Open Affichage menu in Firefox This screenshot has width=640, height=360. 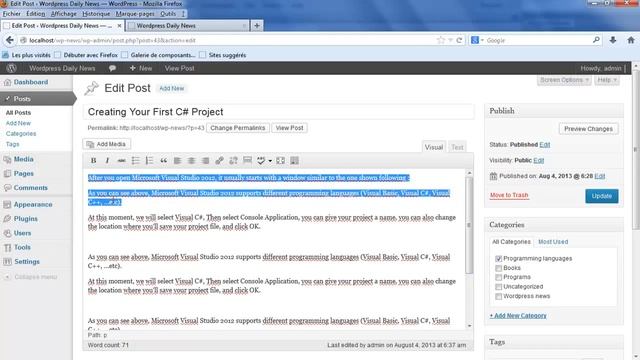pos(63,13)
